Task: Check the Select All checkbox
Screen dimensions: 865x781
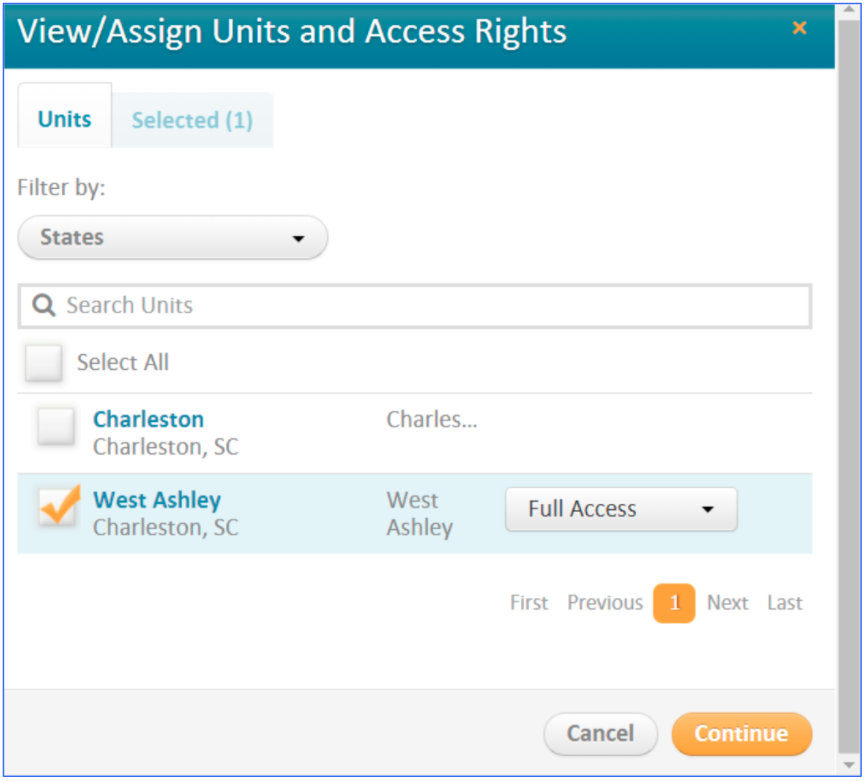Action: pyautogui.click(x=44, y=362)
